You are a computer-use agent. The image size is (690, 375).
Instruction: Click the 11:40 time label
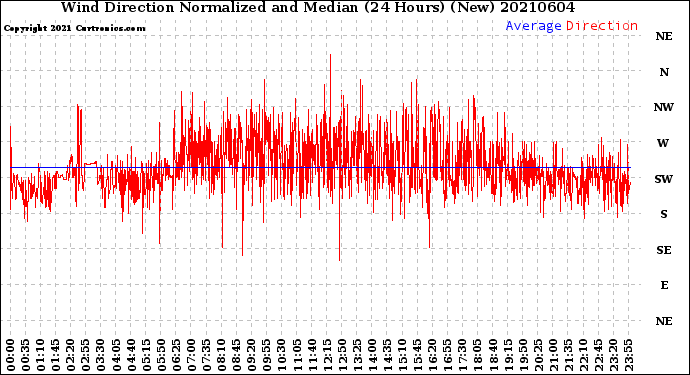click(x=312, y=355)
